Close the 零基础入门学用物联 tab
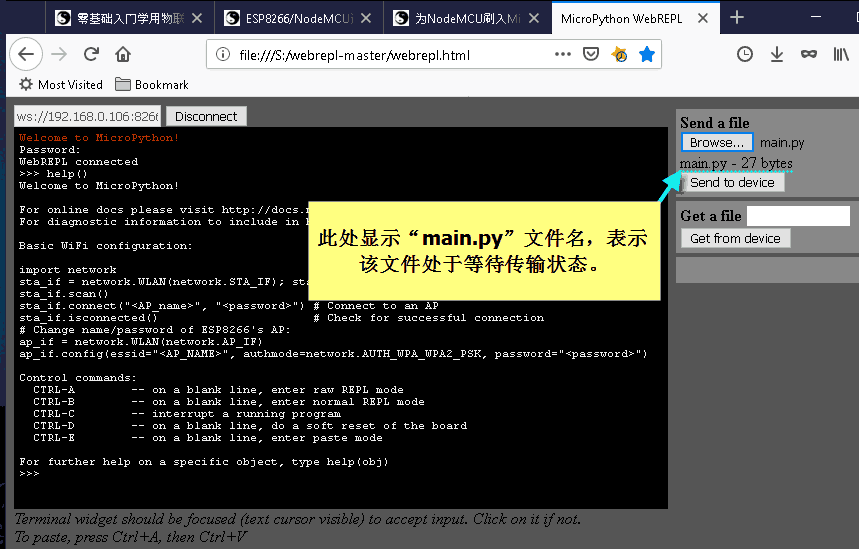The image size is (859, 549). coord(197,18)
